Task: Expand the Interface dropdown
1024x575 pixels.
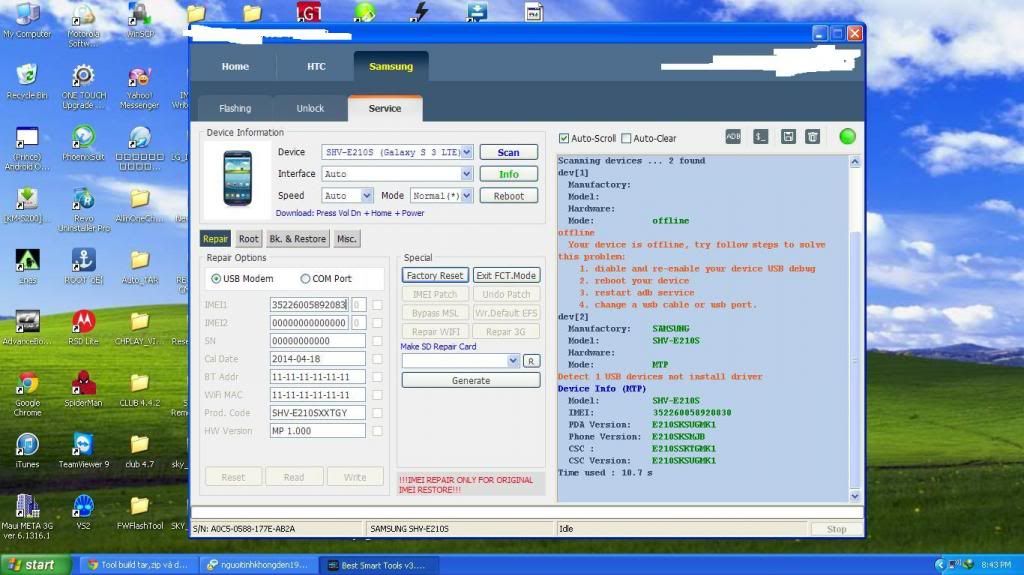Action: coord(466,174)
